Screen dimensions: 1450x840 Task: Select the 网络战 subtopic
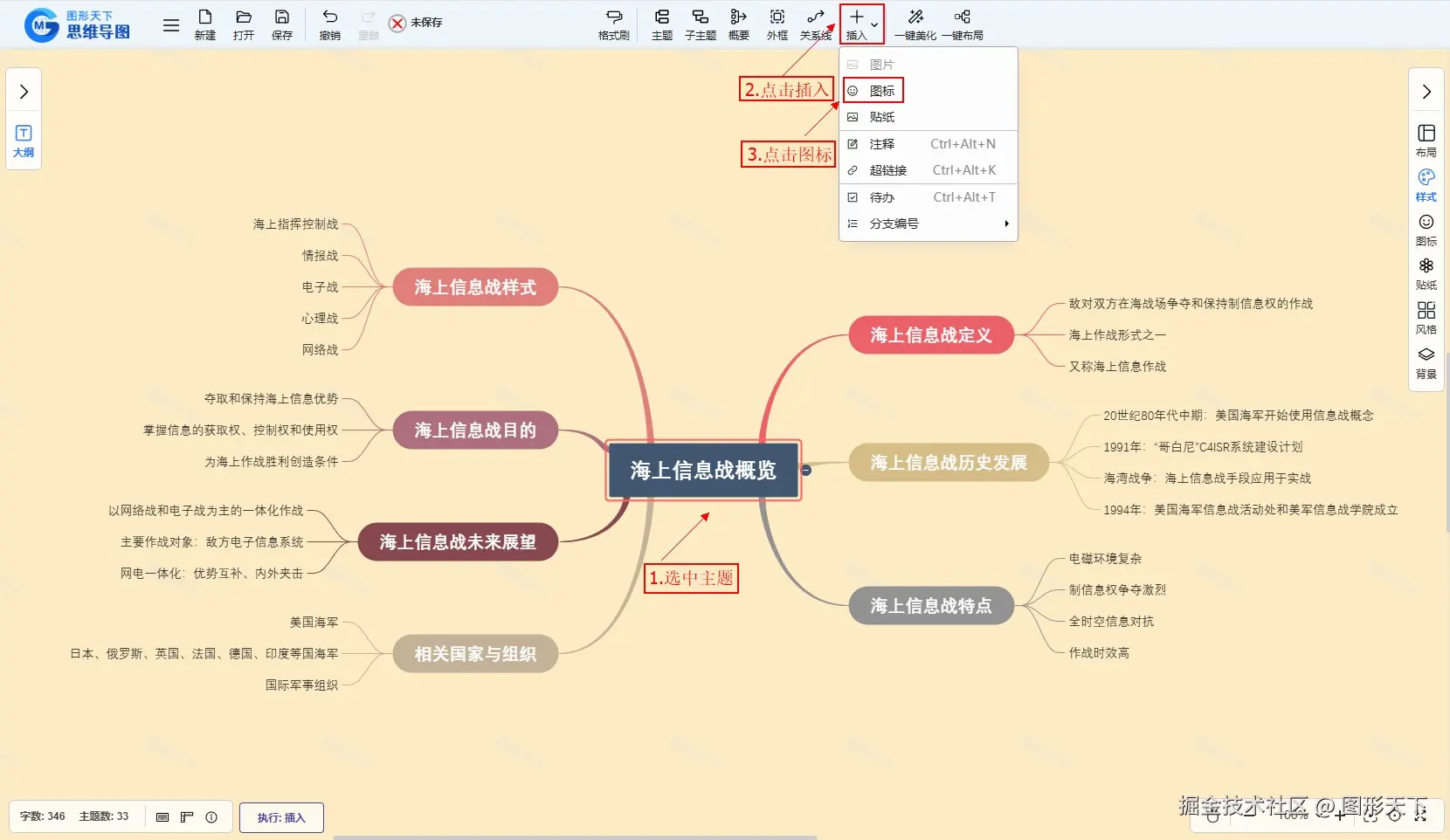click(x=320, y=350)
